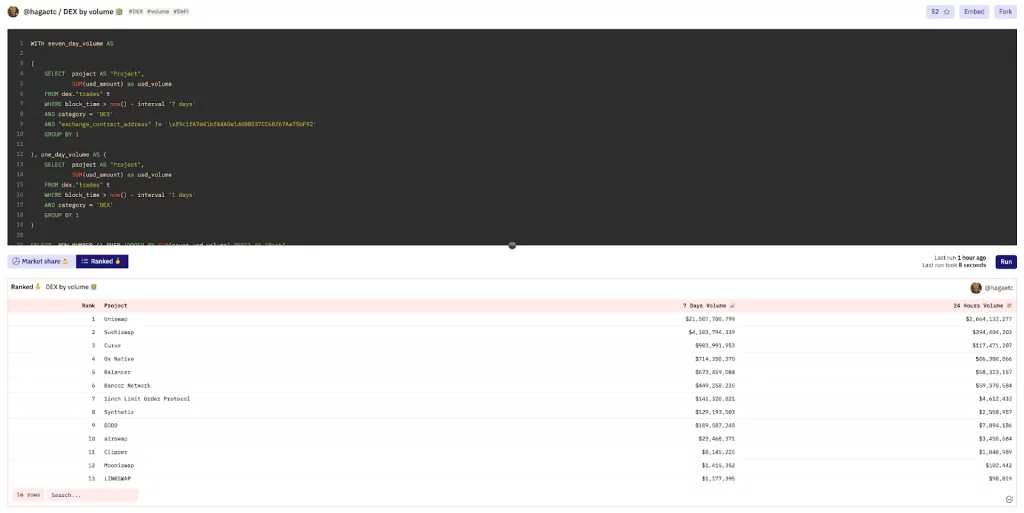Click the Embed button
The height and width of the screenshot is (513, 1024).
[973, 11]
